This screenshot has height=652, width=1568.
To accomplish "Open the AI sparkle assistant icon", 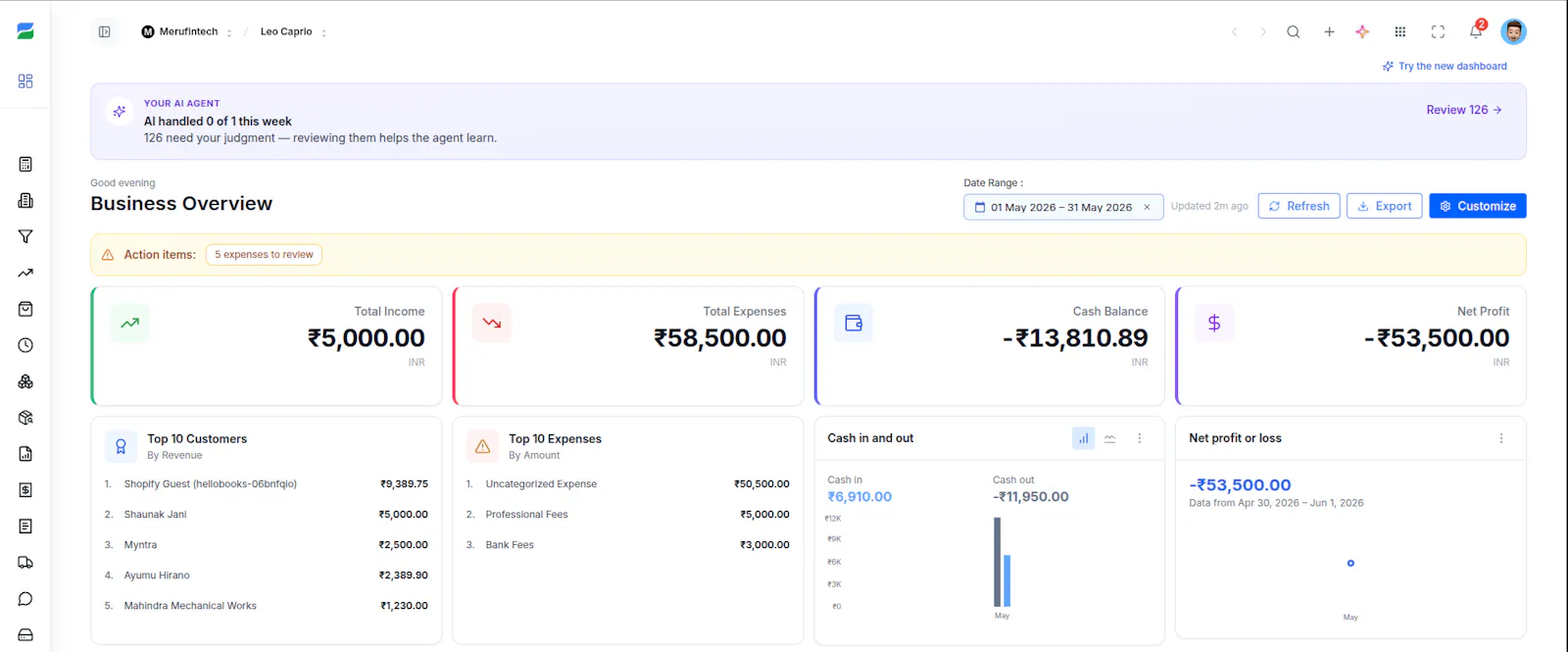I will (1362, 31).
